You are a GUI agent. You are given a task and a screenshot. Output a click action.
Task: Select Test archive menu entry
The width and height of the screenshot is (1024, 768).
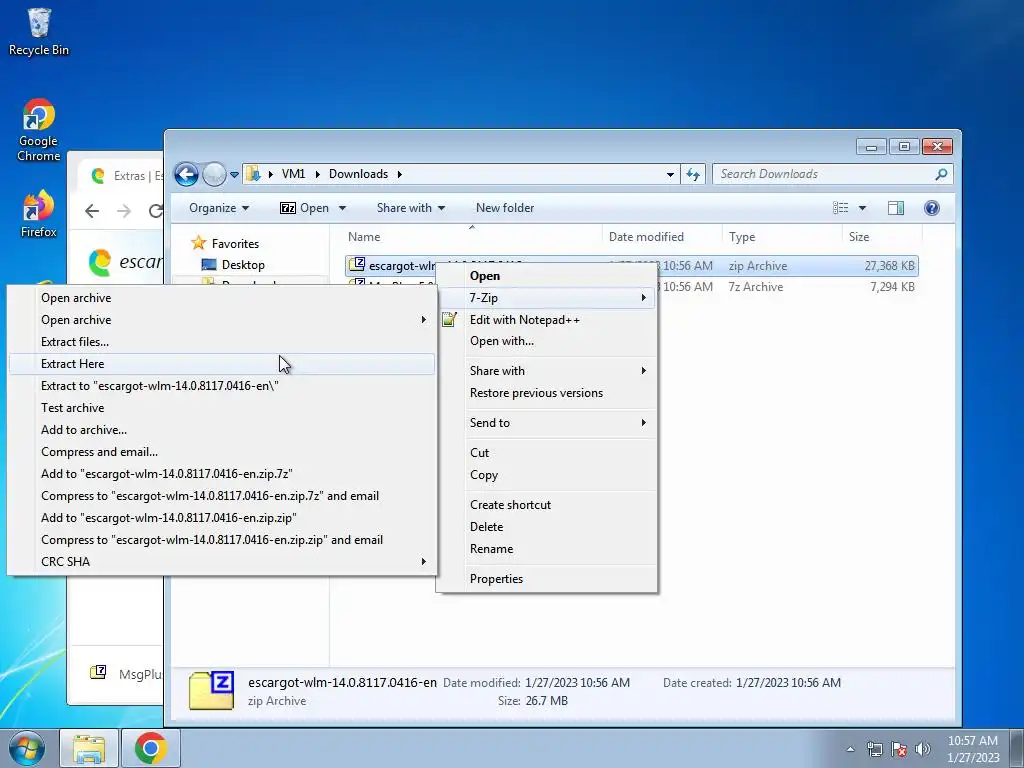[x=222, y=408]
